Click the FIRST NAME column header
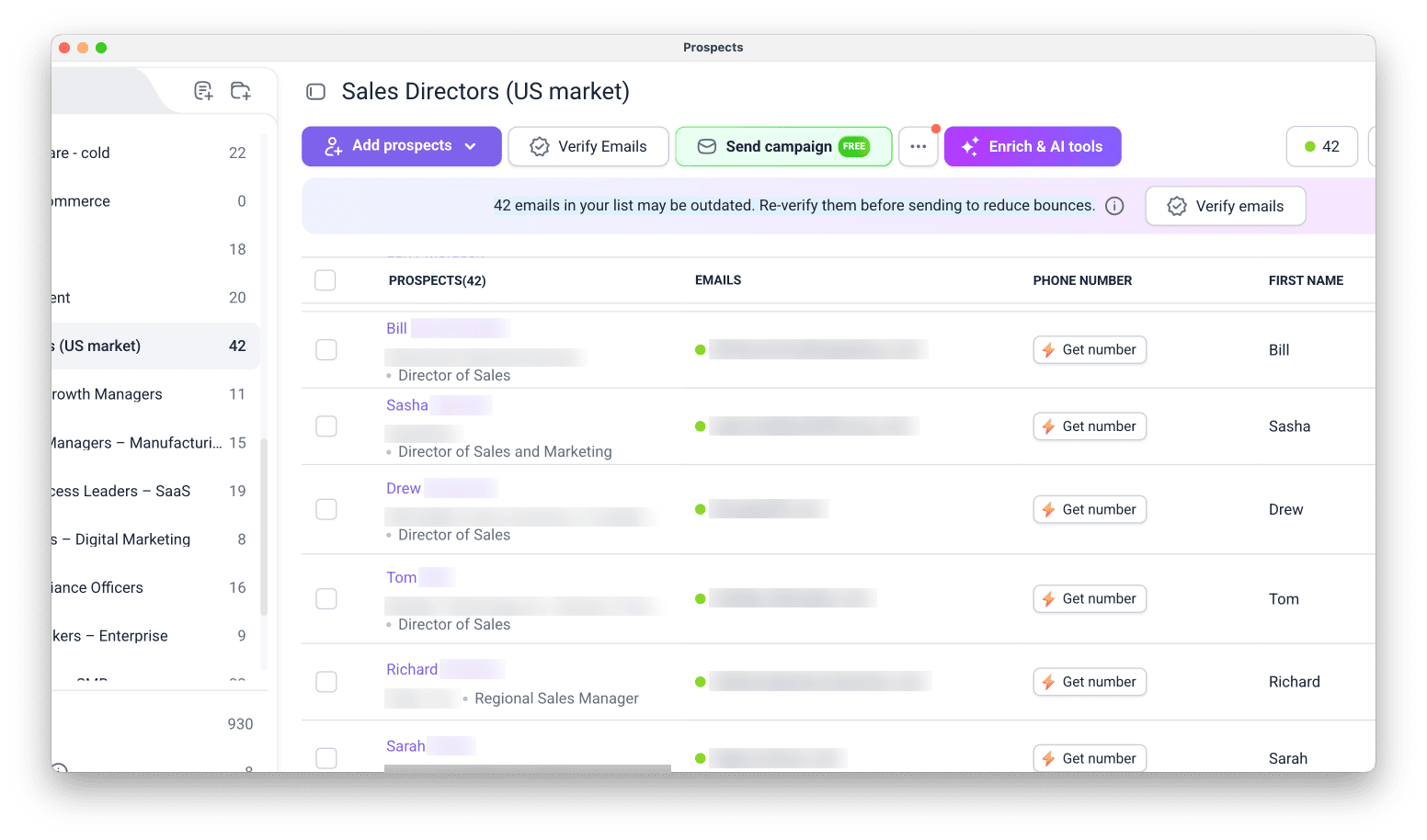Viewport: 1427px width, 840px height. (1306, 280)
